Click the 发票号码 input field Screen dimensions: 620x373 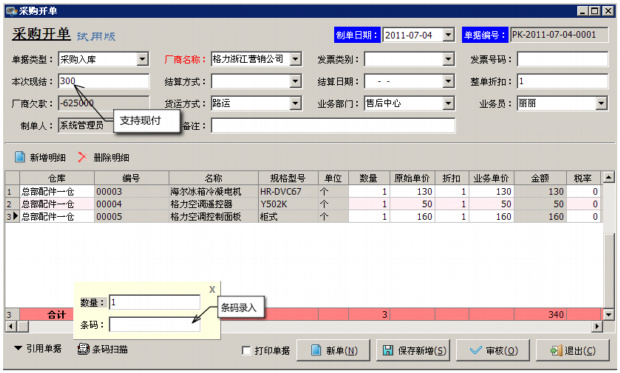pyautogui.click(x=562, y=59)
